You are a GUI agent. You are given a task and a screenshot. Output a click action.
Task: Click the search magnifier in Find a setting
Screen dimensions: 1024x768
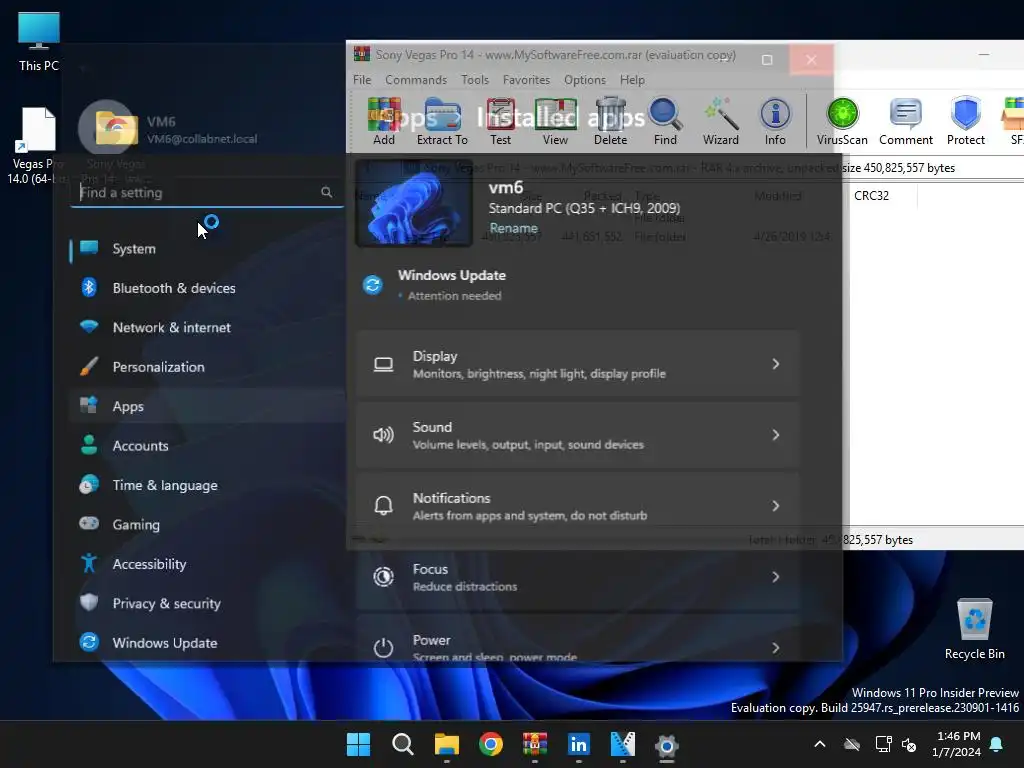click(x=327, y=192)
